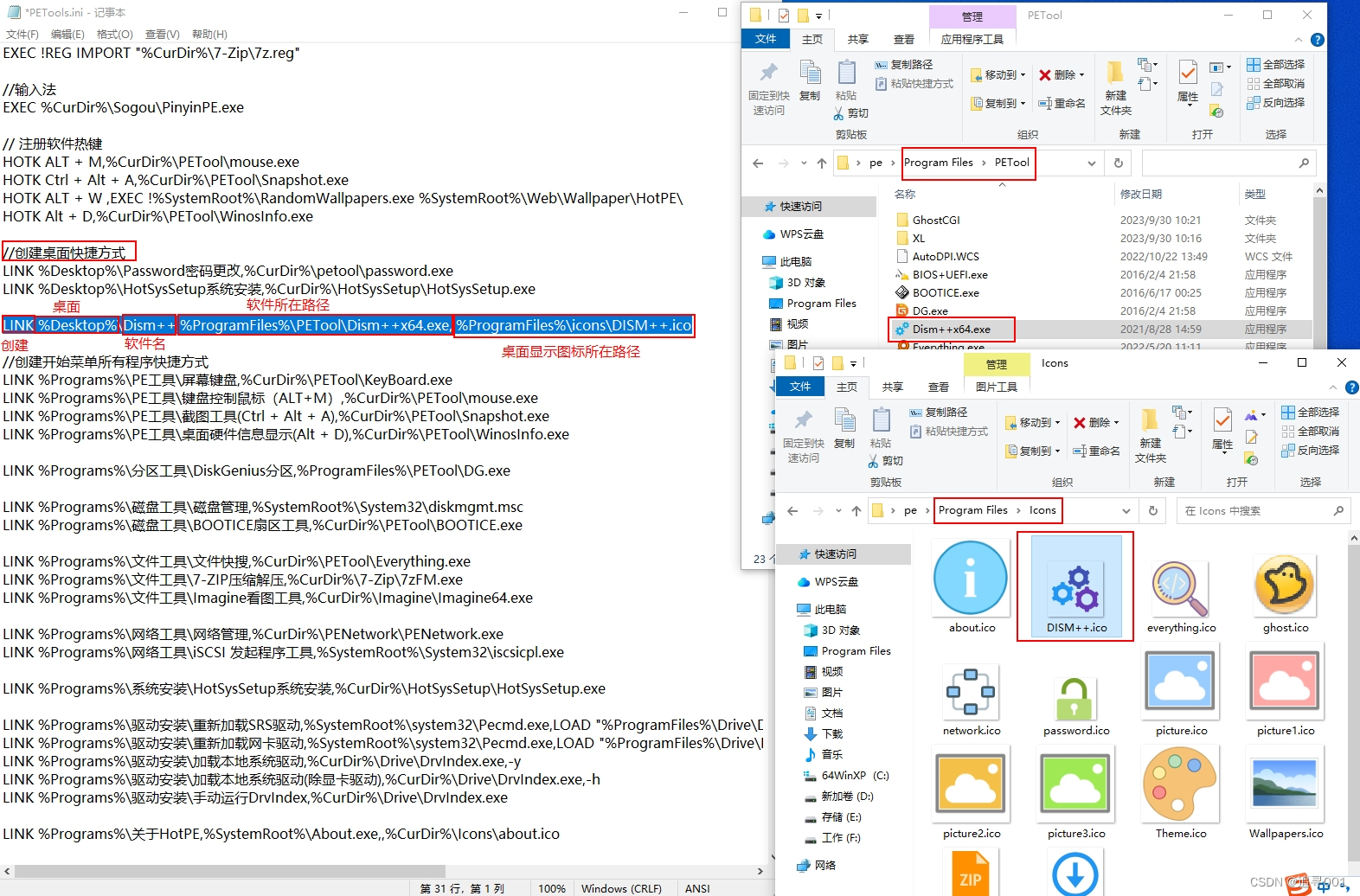This screenshot has height=896, width=1360.
Task: Click the 粘贴 icon in PETool ribbon
Action: coord(846,81)
